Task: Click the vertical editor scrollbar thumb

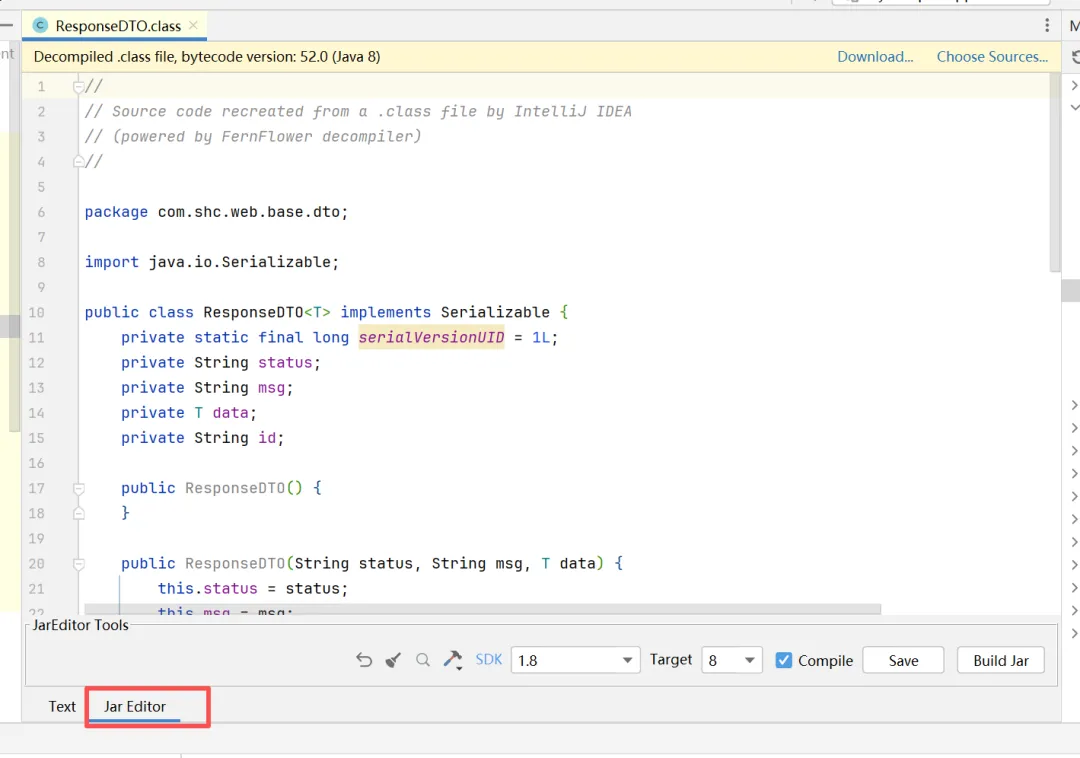Action: pos(1055,172)
